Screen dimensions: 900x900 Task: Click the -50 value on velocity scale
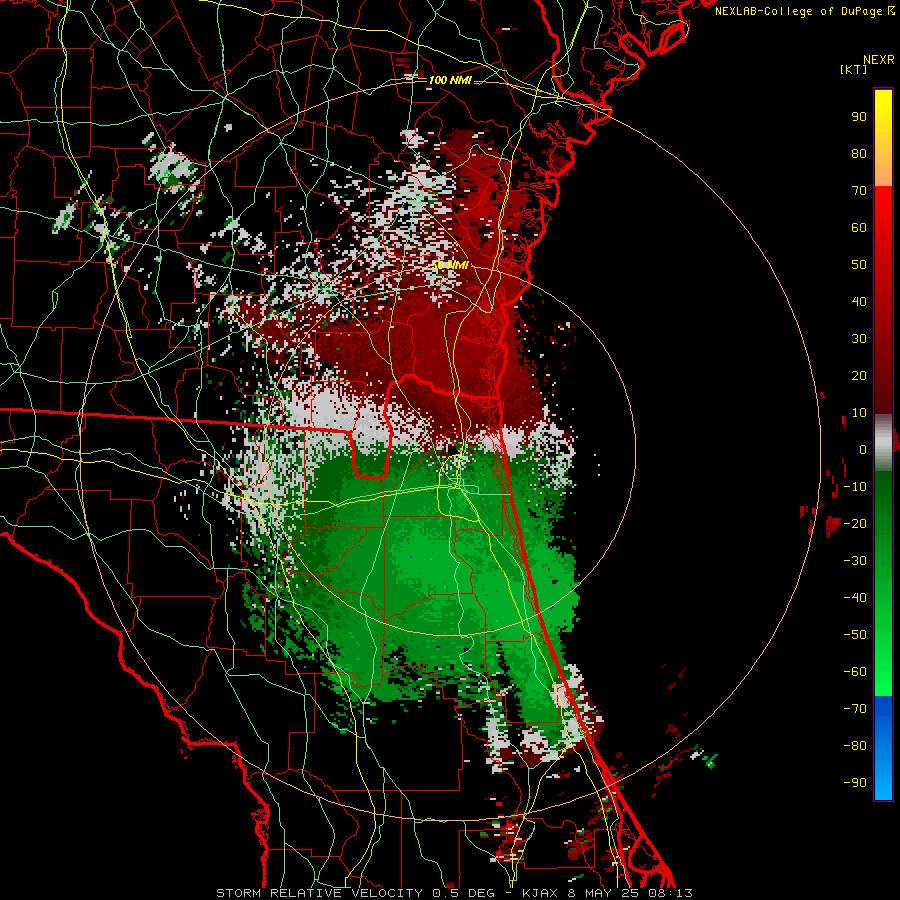855,635
